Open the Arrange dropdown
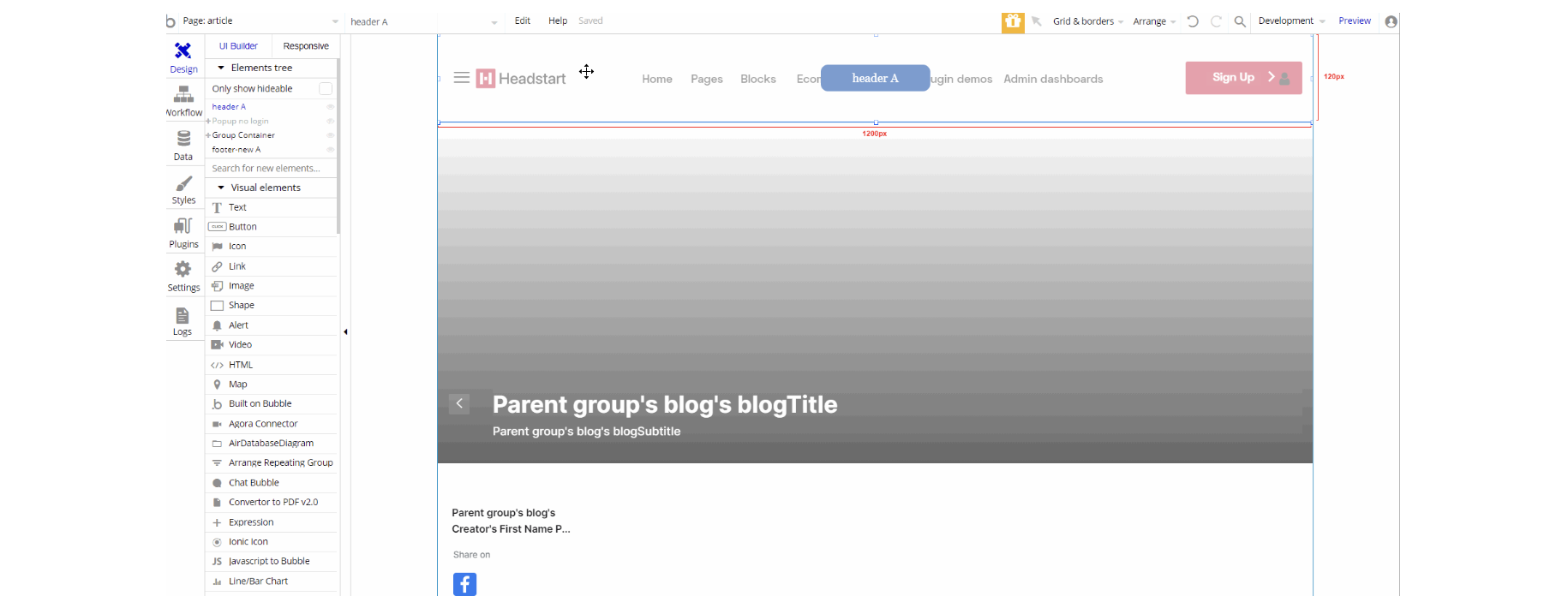The image size is (1568, 608). (x=1154, y=21)
